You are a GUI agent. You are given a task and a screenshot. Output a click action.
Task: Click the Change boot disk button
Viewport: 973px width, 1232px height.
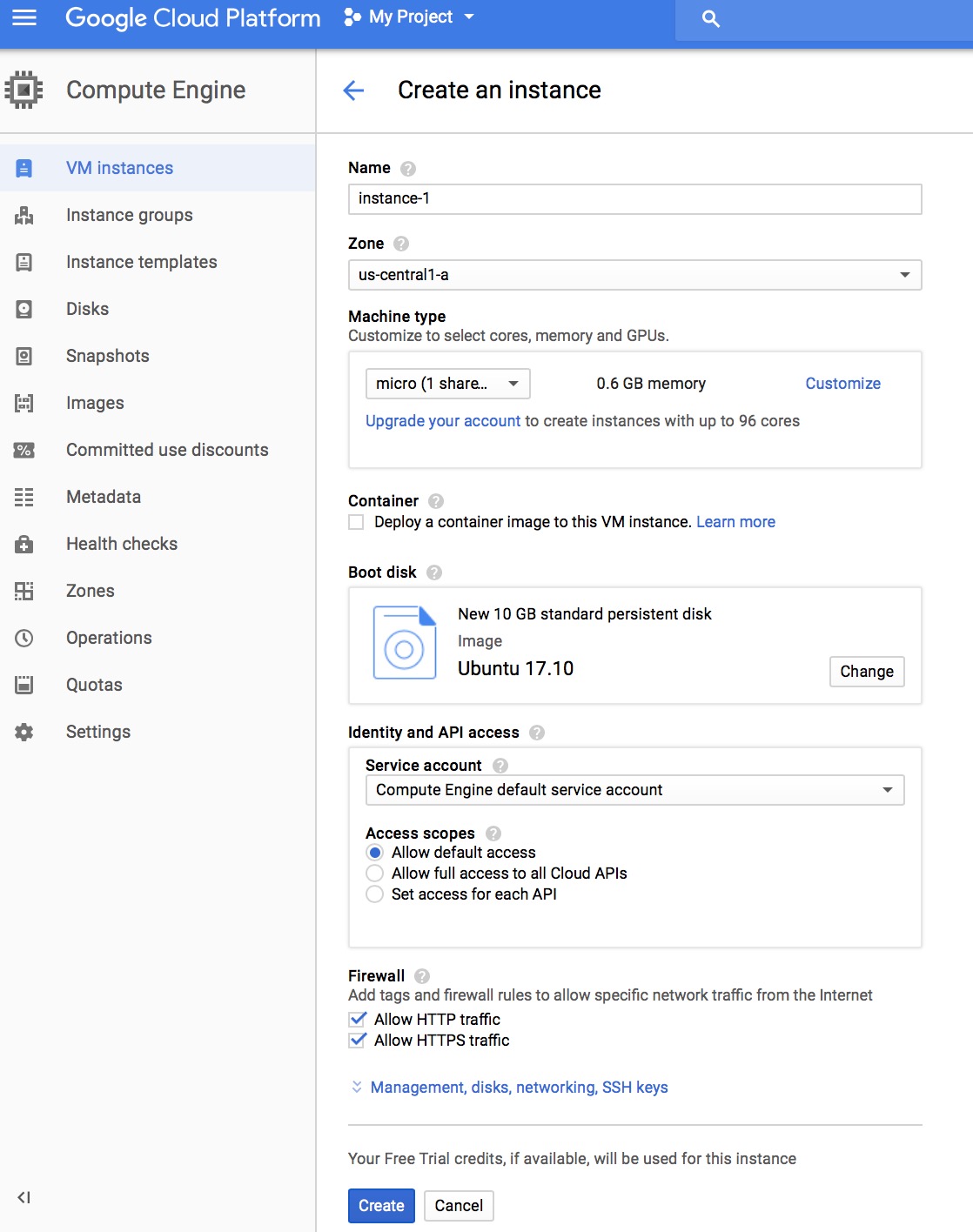click(x=866, y=672)
